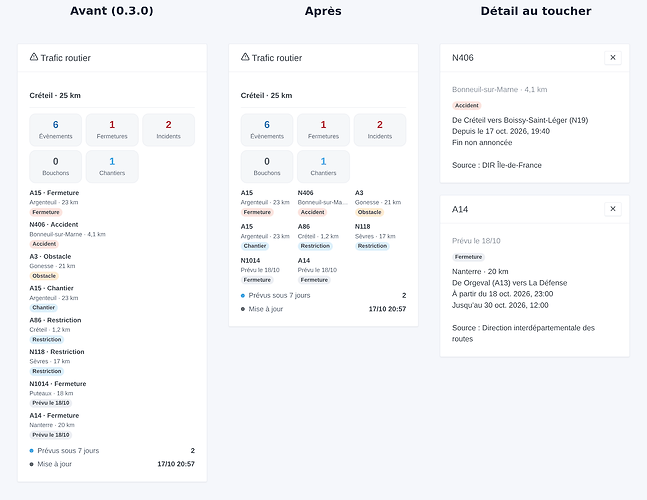Viewport: 647px width, 500px height.
Task: Select the 1 Chantiers tile in the Avant card
Action: click(112, 167)
